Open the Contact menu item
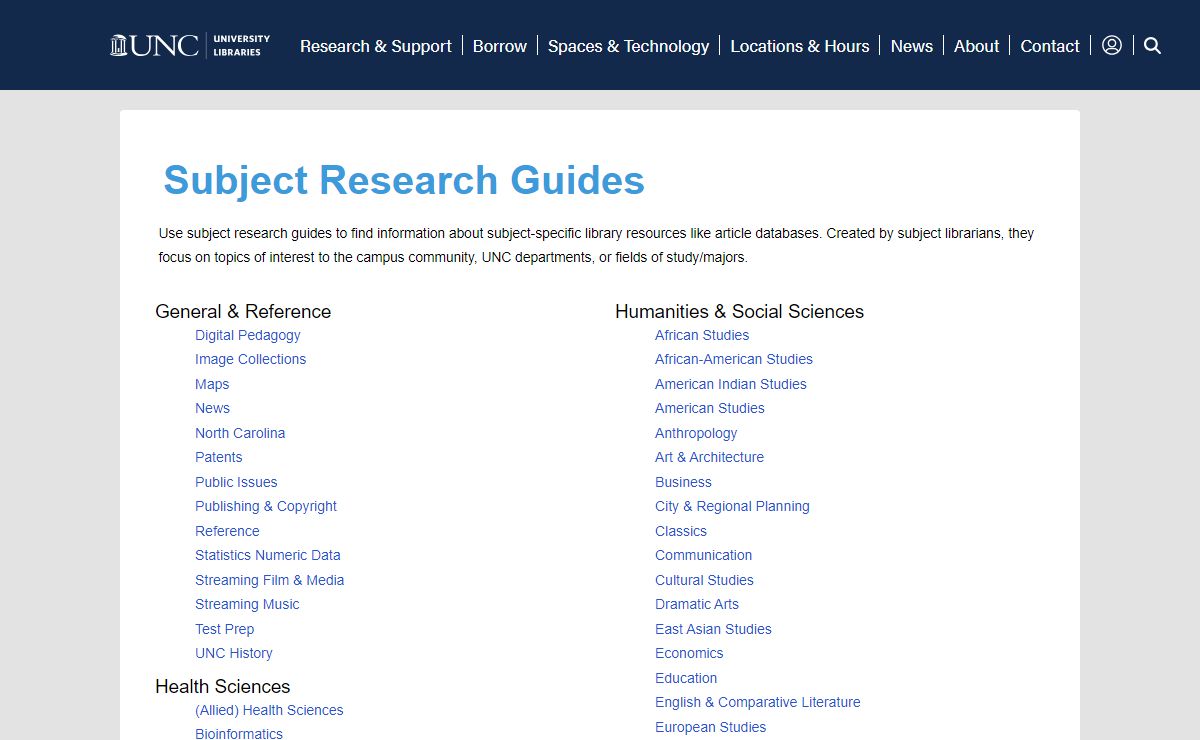Screen dimensions: 1200x740 [1050, 46]
